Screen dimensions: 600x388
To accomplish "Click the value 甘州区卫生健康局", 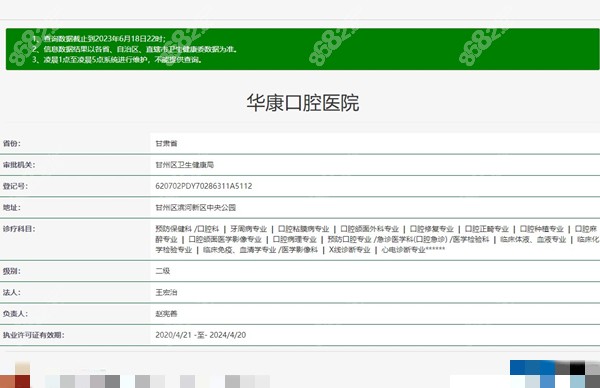I will tap(184, 165).
